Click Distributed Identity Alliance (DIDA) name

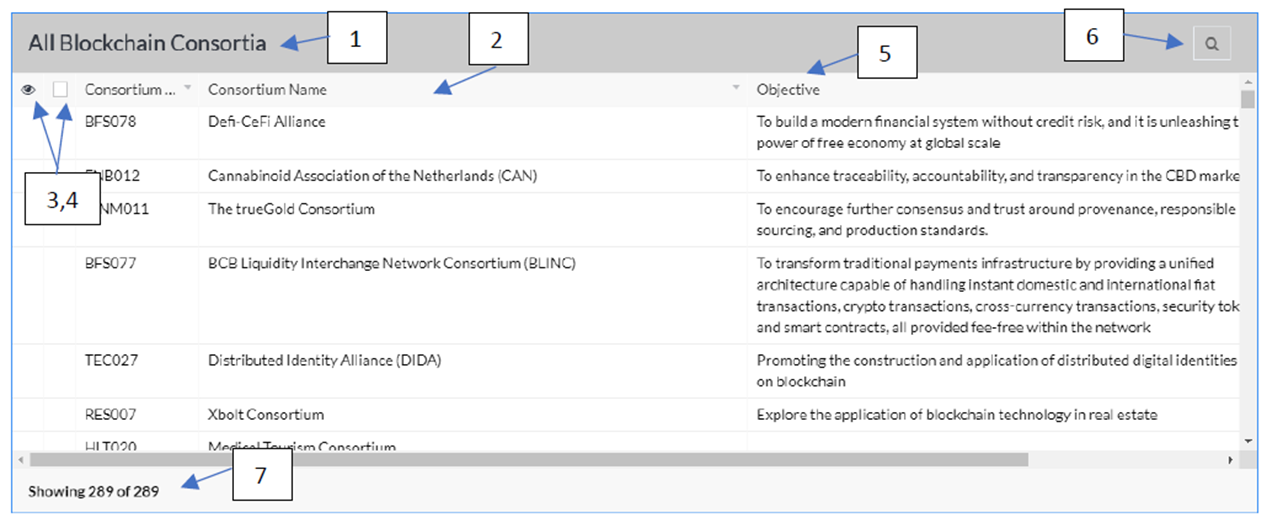click(324, 360)
